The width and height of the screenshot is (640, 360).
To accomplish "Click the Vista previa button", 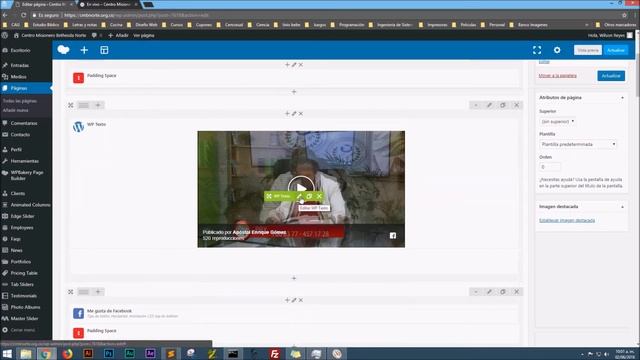I will [588, 50].
